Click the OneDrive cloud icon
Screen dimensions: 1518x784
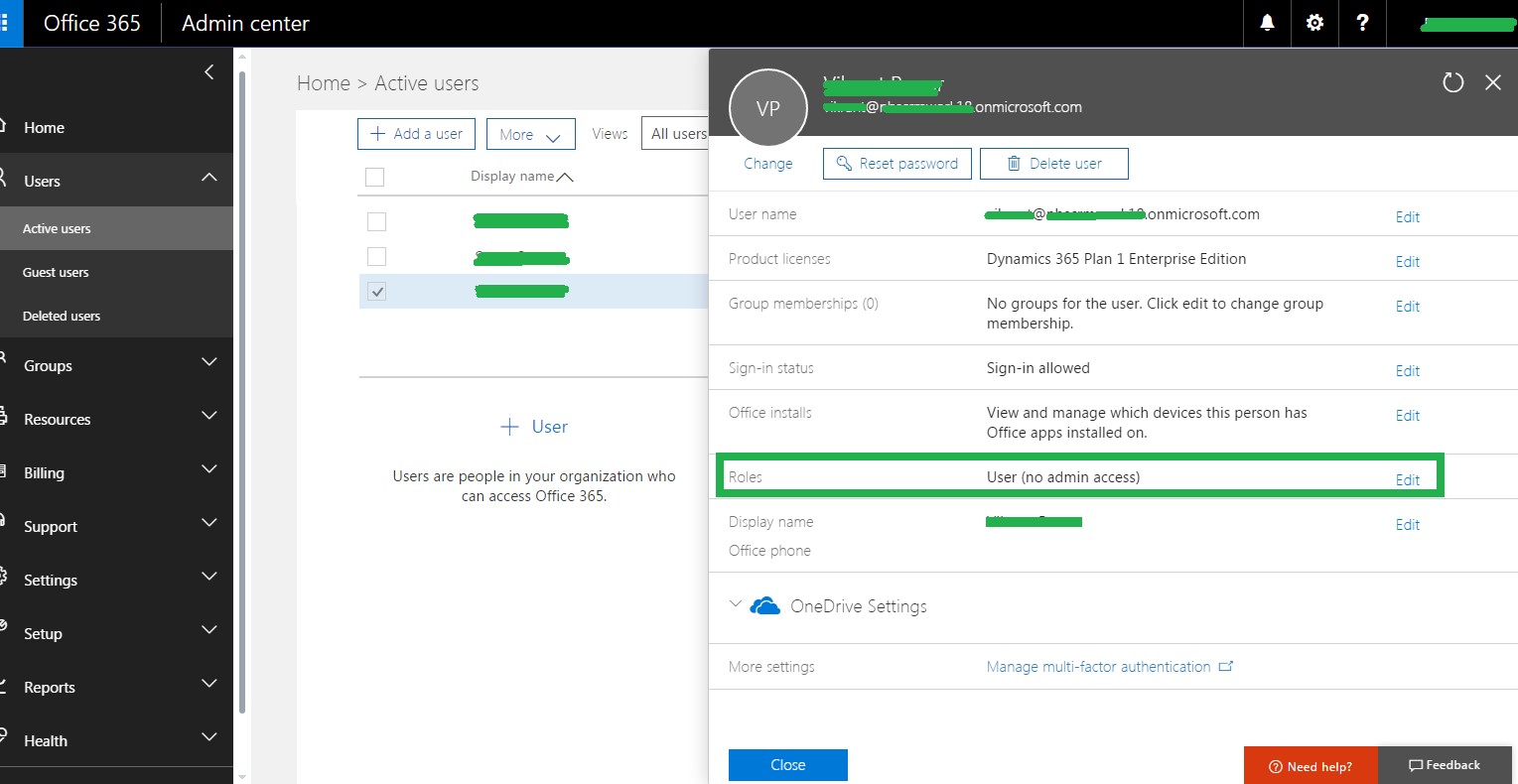click(x=764, y=605)
